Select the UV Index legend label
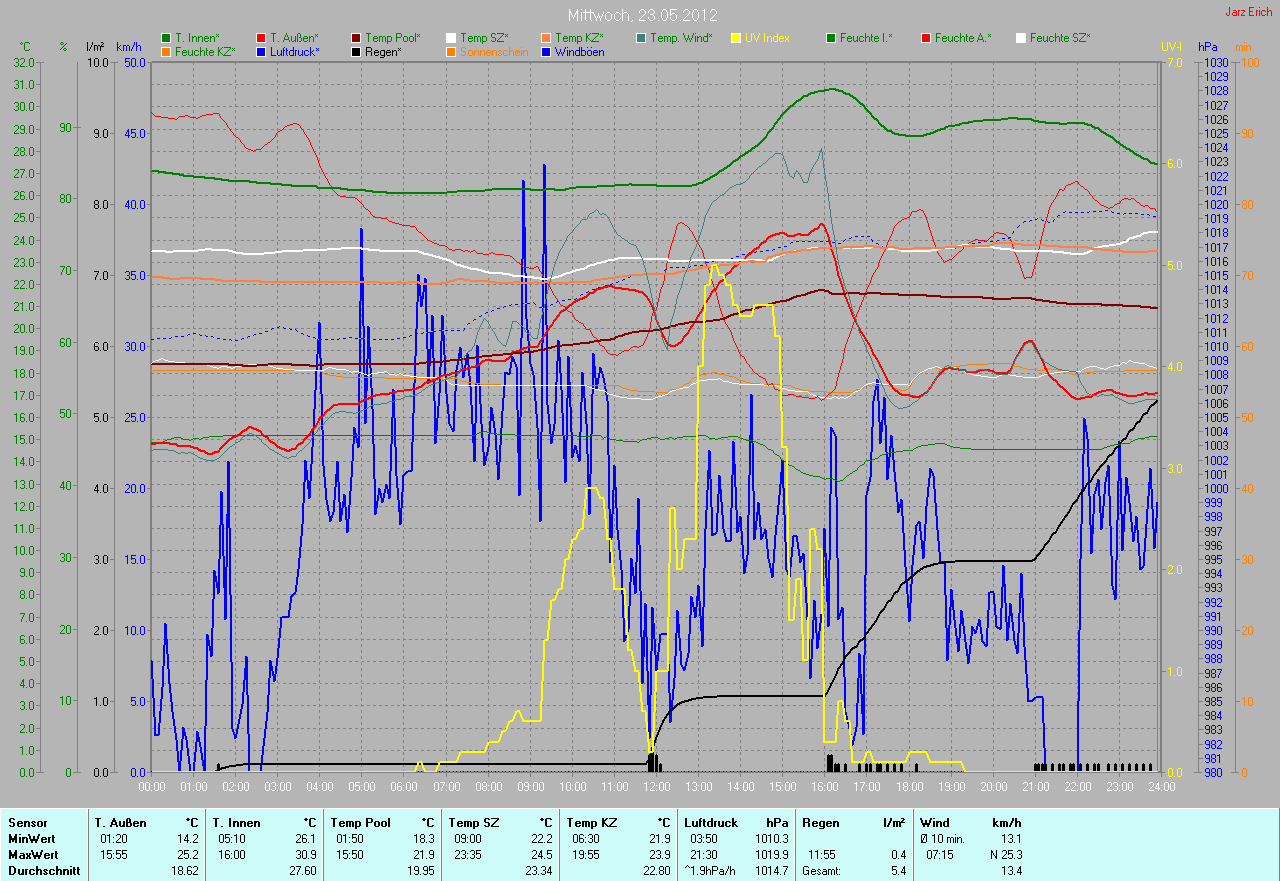1280x881 pixels. coord(767,37)
